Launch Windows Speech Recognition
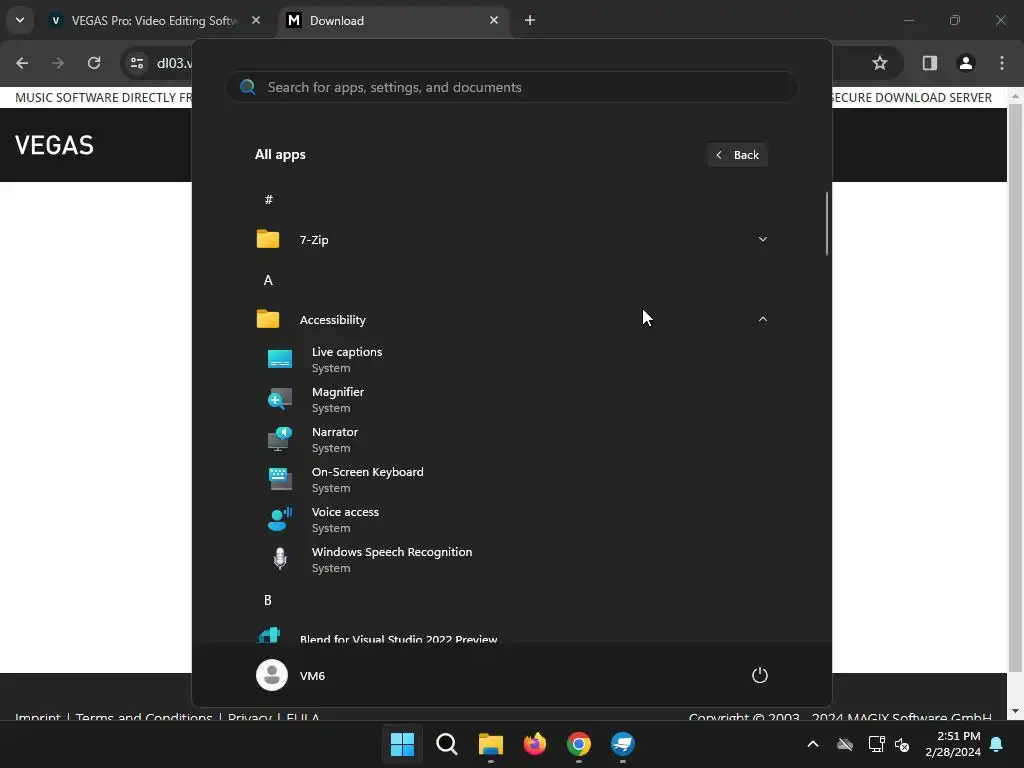Image resolution: width=1024 pixels, height=768 pixels. 511,560
